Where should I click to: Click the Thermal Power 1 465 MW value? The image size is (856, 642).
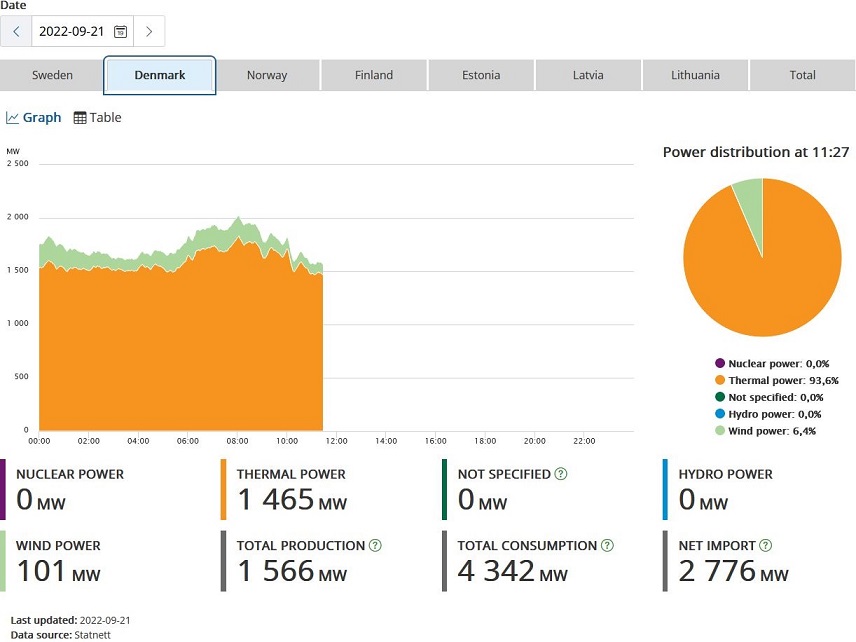point(292,500)
